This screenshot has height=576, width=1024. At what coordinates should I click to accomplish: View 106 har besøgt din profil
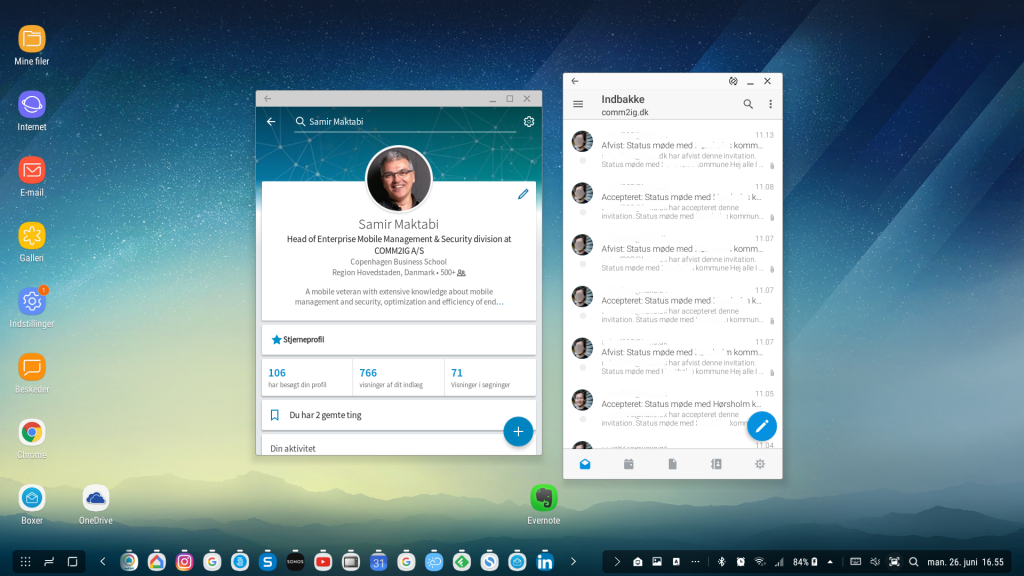tap(306, 377)
